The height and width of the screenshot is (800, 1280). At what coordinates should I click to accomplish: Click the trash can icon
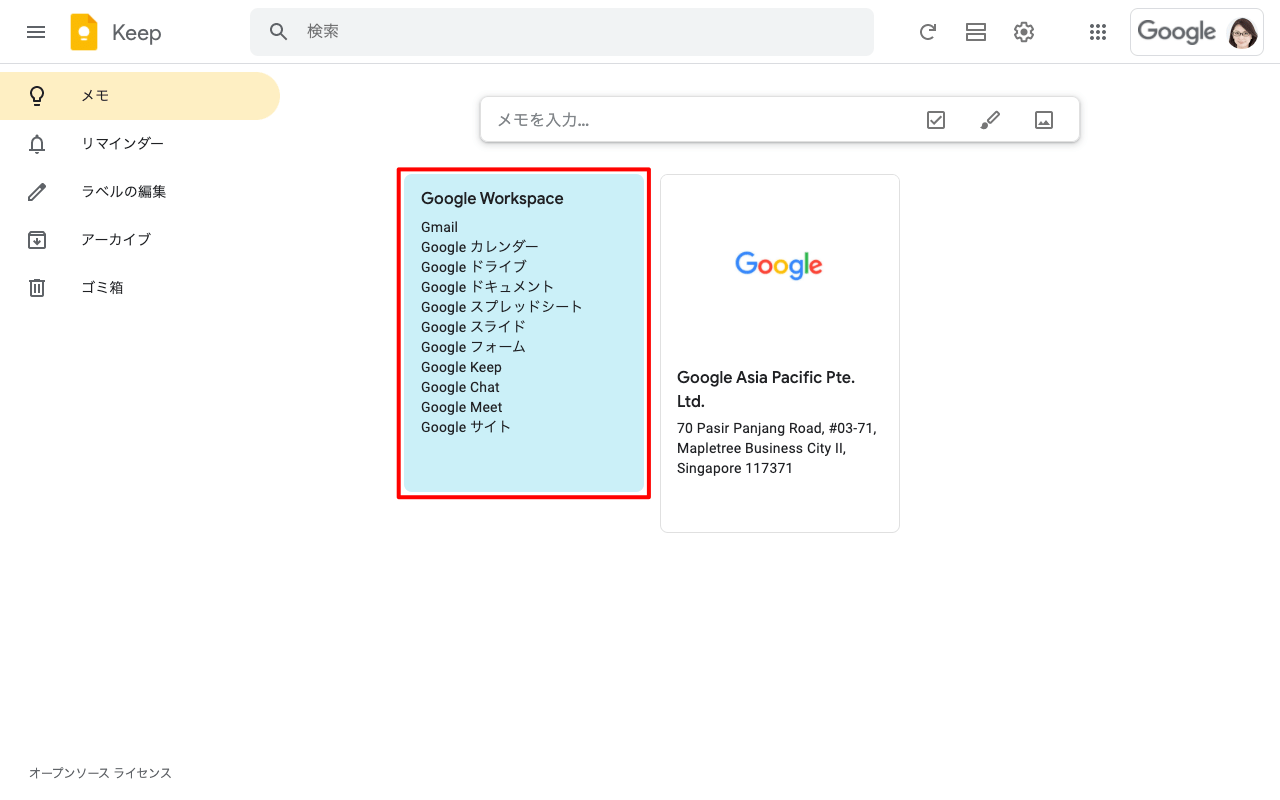pos(37,288)
